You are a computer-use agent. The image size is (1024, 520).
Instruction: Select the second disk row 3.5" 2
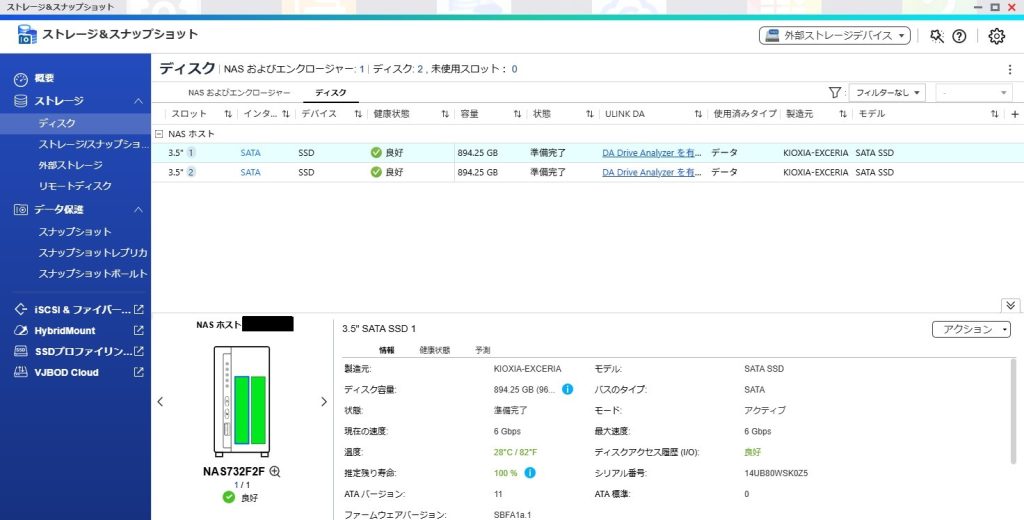pos(400,172)
